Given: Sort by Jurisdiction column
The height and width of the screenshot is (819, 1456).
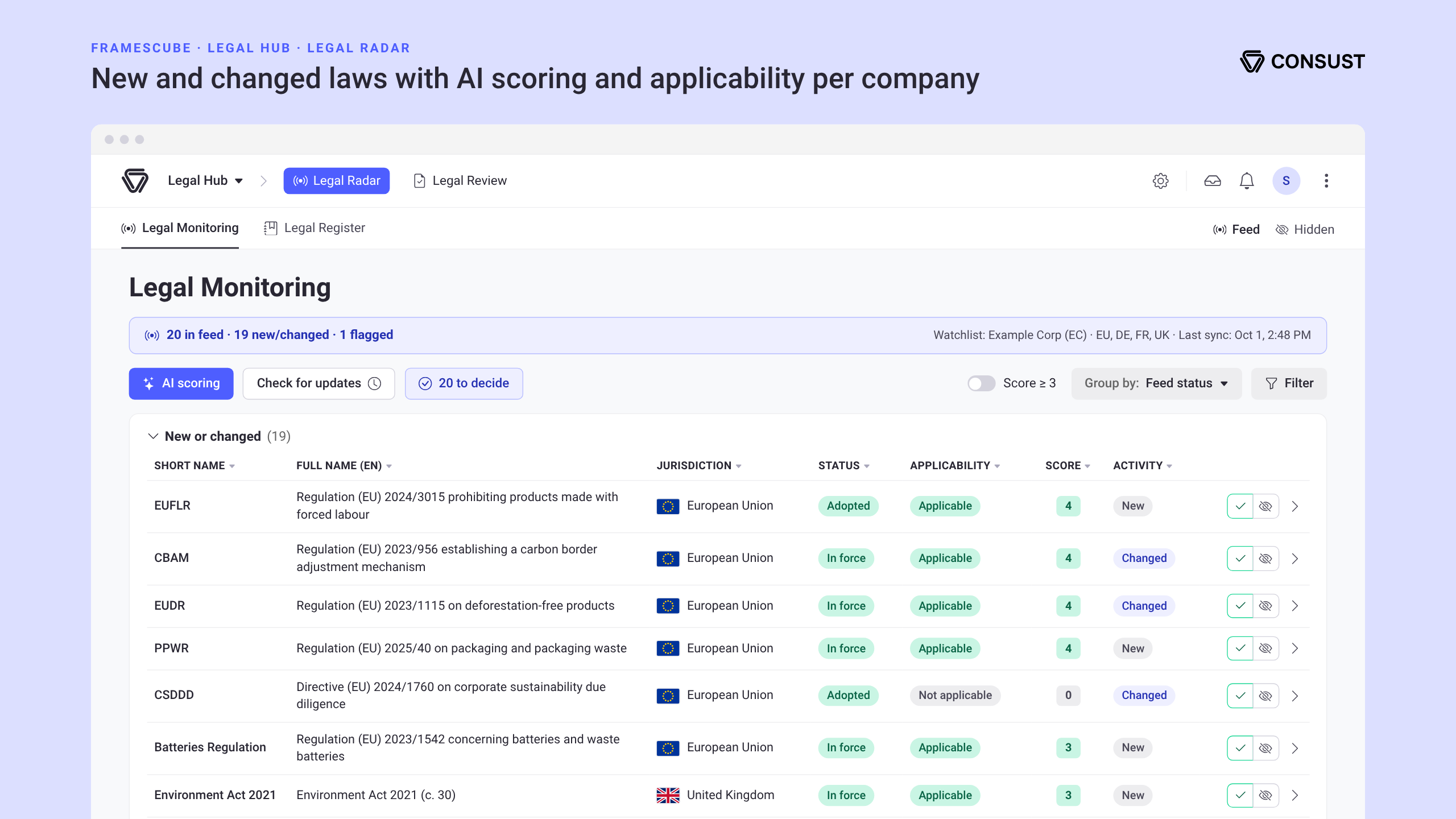Looking at the screenshot, I should pyautogui.click(x=699, y=465).
